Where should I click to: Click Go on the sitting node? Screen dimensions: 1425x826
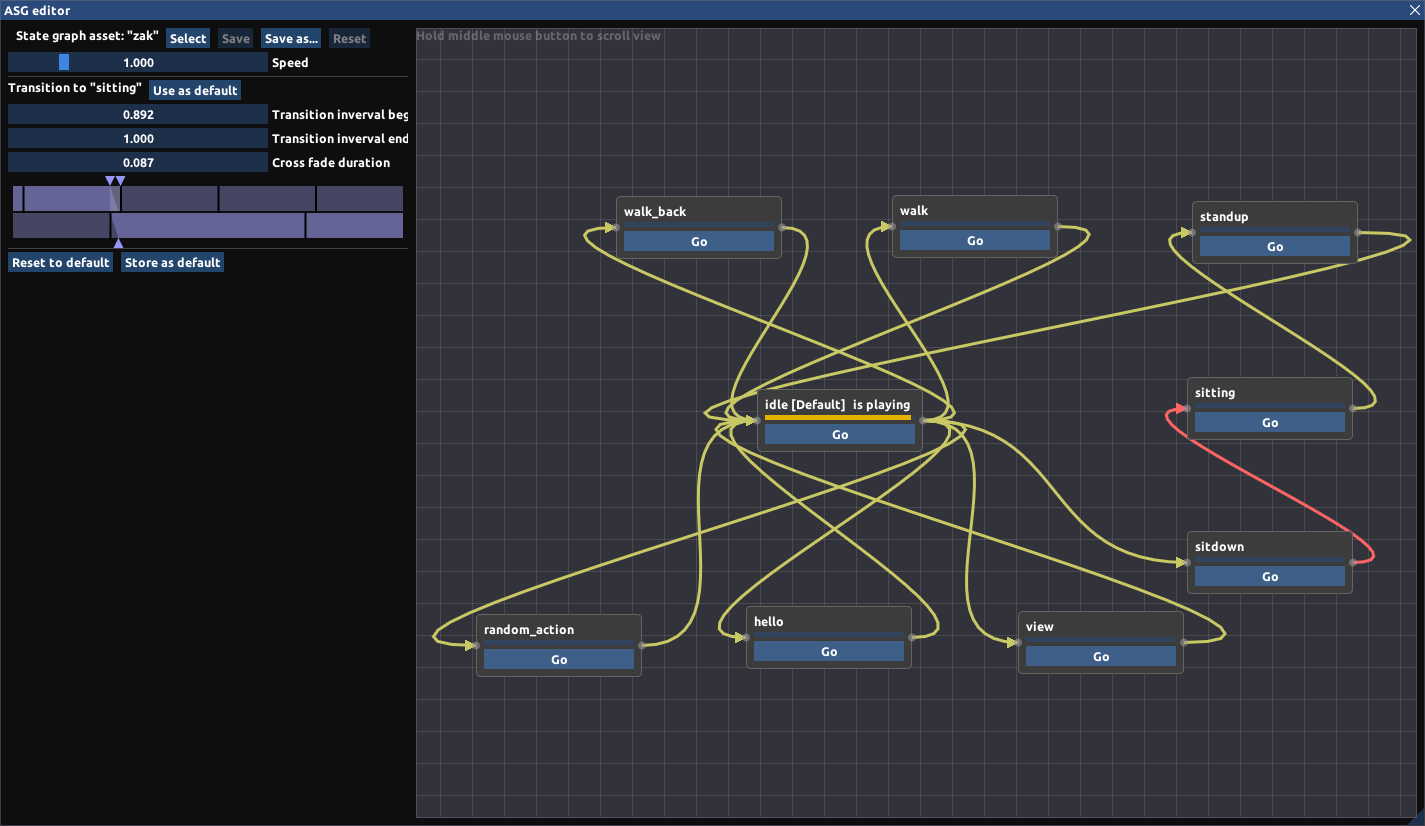click(1270, 422)
